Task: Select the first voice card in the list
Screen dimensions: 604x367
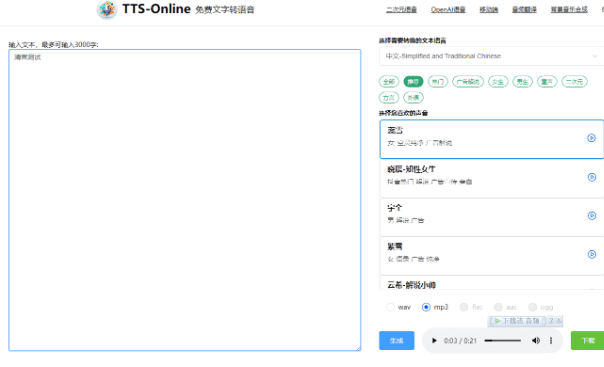Action: 492,139
